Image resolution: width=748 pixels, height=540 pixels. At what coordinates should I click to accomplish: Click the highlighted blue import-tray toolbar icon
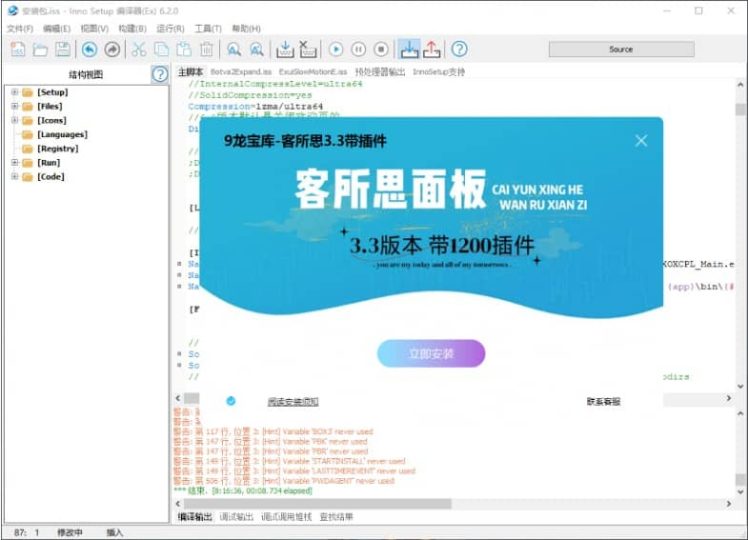409,49
